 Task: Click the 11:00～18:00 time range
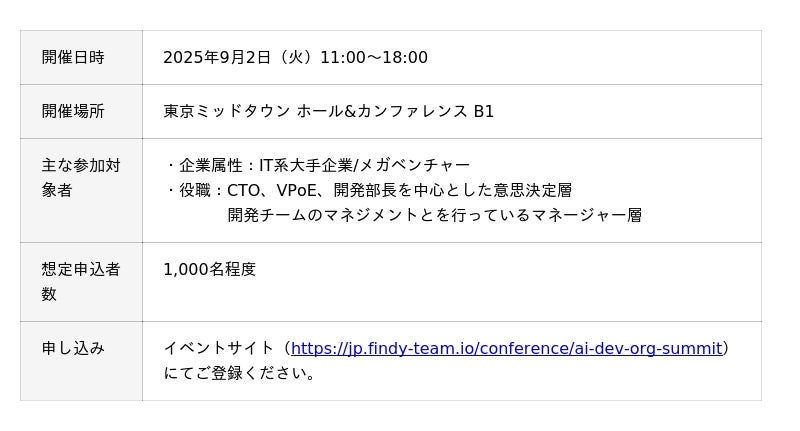(374, 57)
